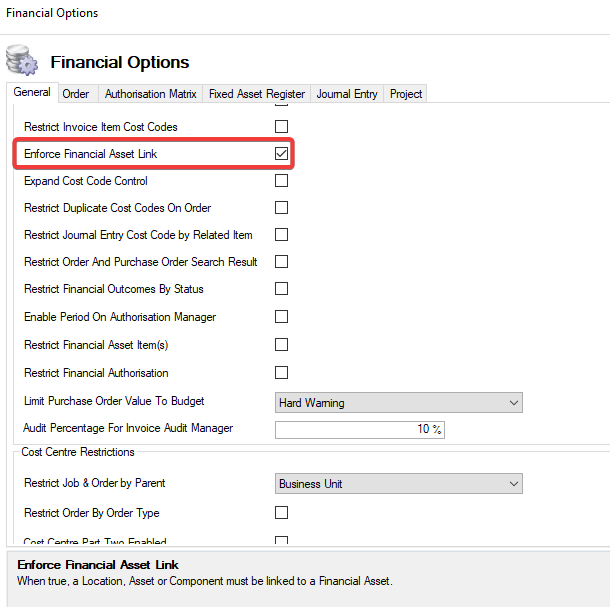Click the Financial Options coins gear icon
Image resolution: width=610 pixels, height=607 pixels.
[x=22, y=61]
